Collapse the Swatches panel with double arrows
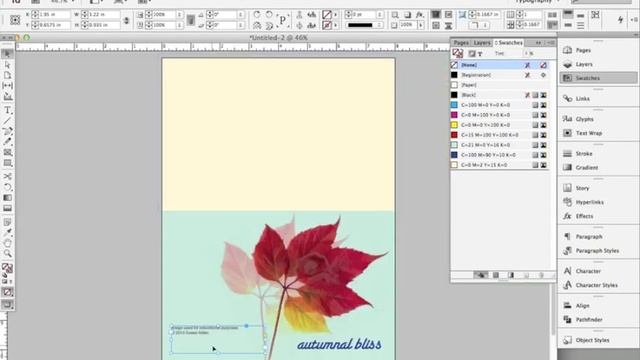This screenshot has height=360, width=640. coord(538,42)
